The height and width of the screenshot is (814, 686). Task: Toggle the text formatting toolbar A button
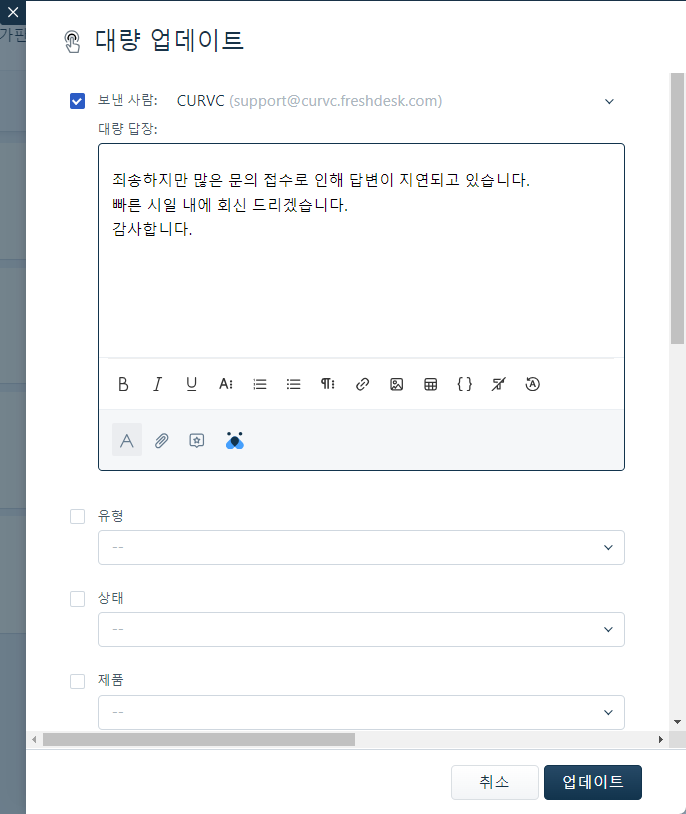pyautogui.click(x=127, y=441)
